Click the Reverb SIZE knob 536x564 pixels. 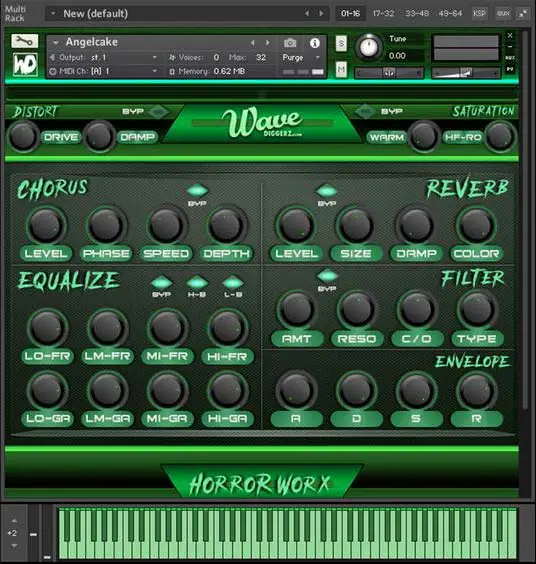[356, 226]
